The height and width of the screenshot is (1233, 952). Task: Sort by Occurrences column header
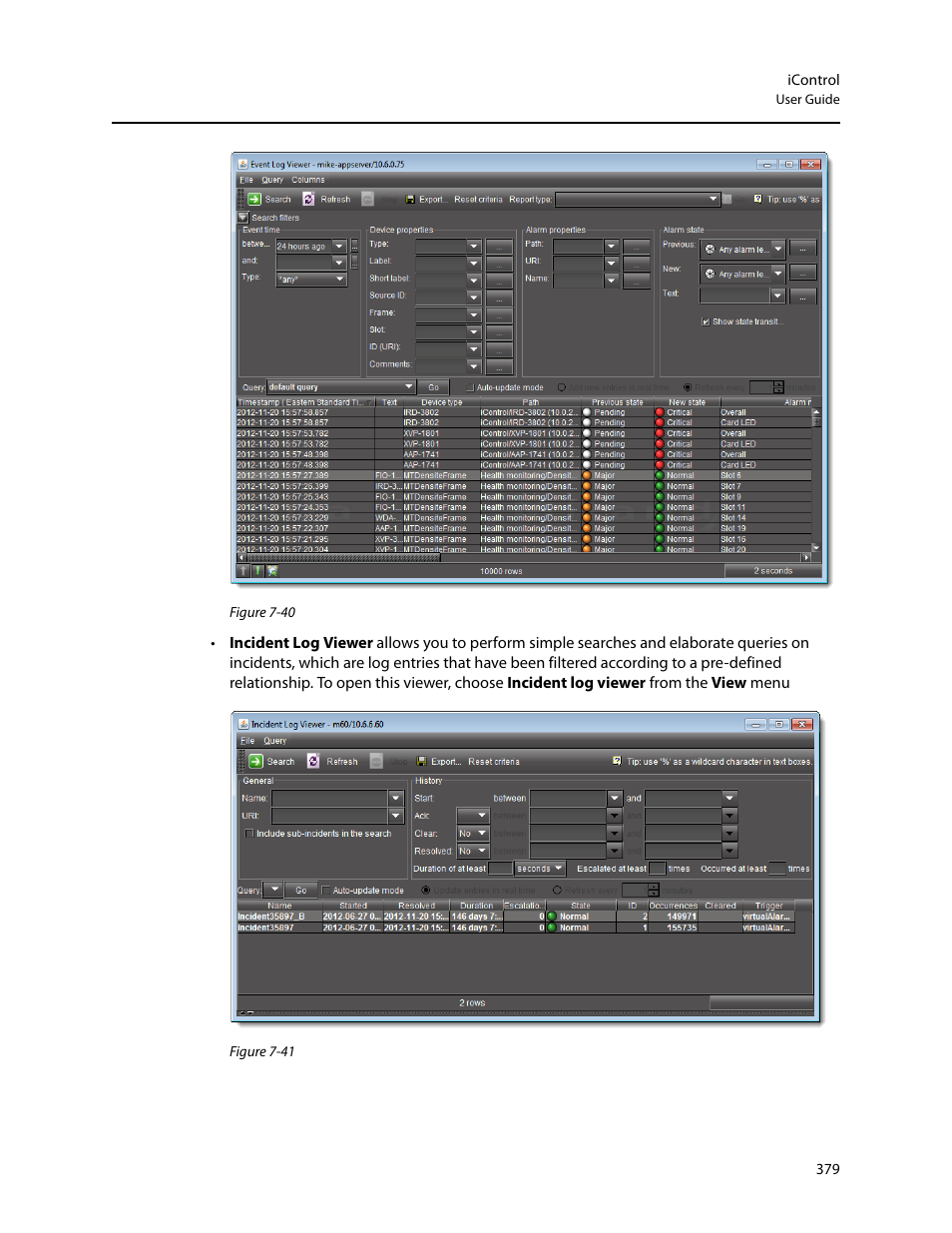click(674, 906)
